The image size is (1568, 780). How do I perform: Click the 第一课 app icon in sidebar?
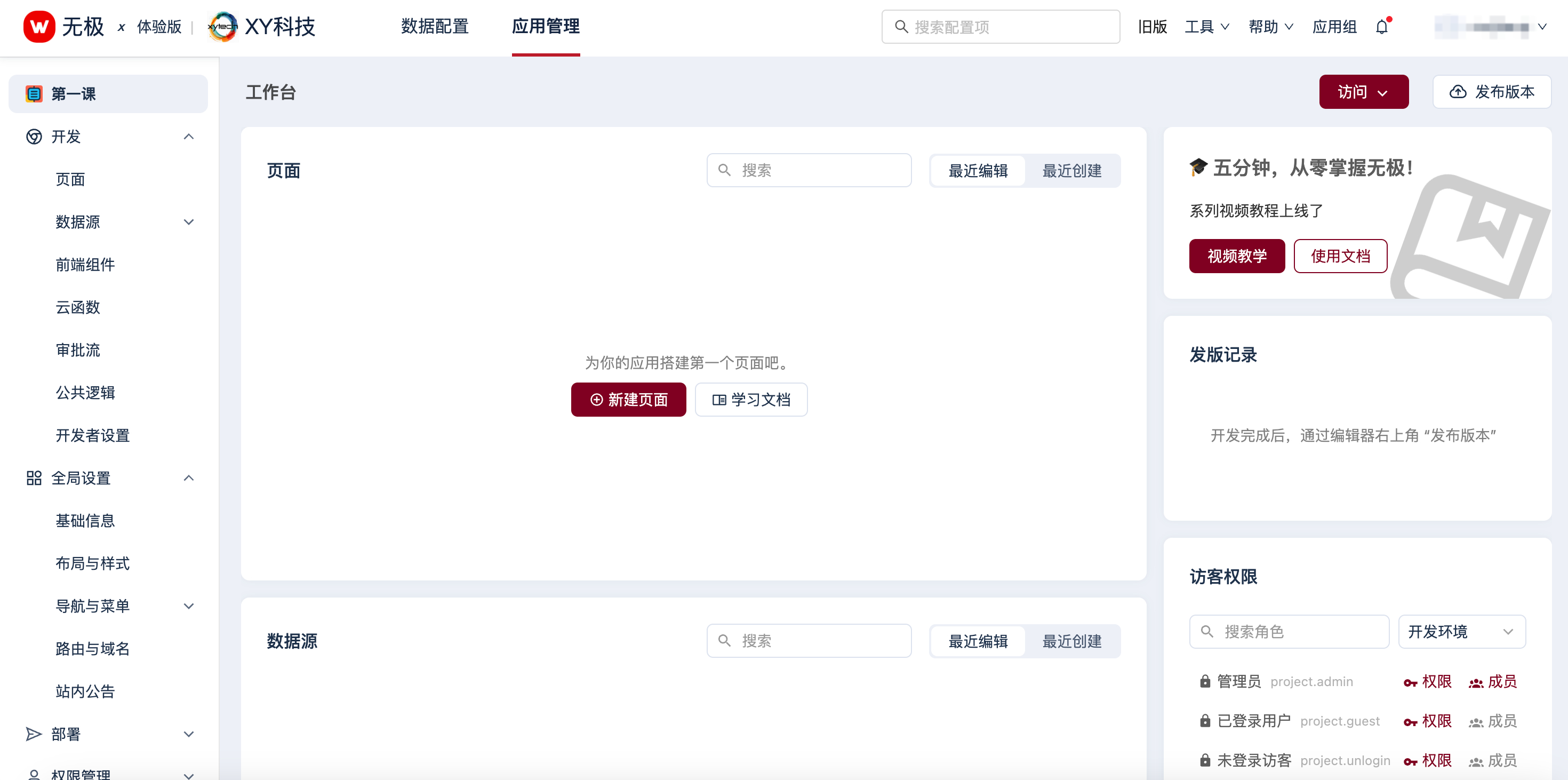pos(34,94)
